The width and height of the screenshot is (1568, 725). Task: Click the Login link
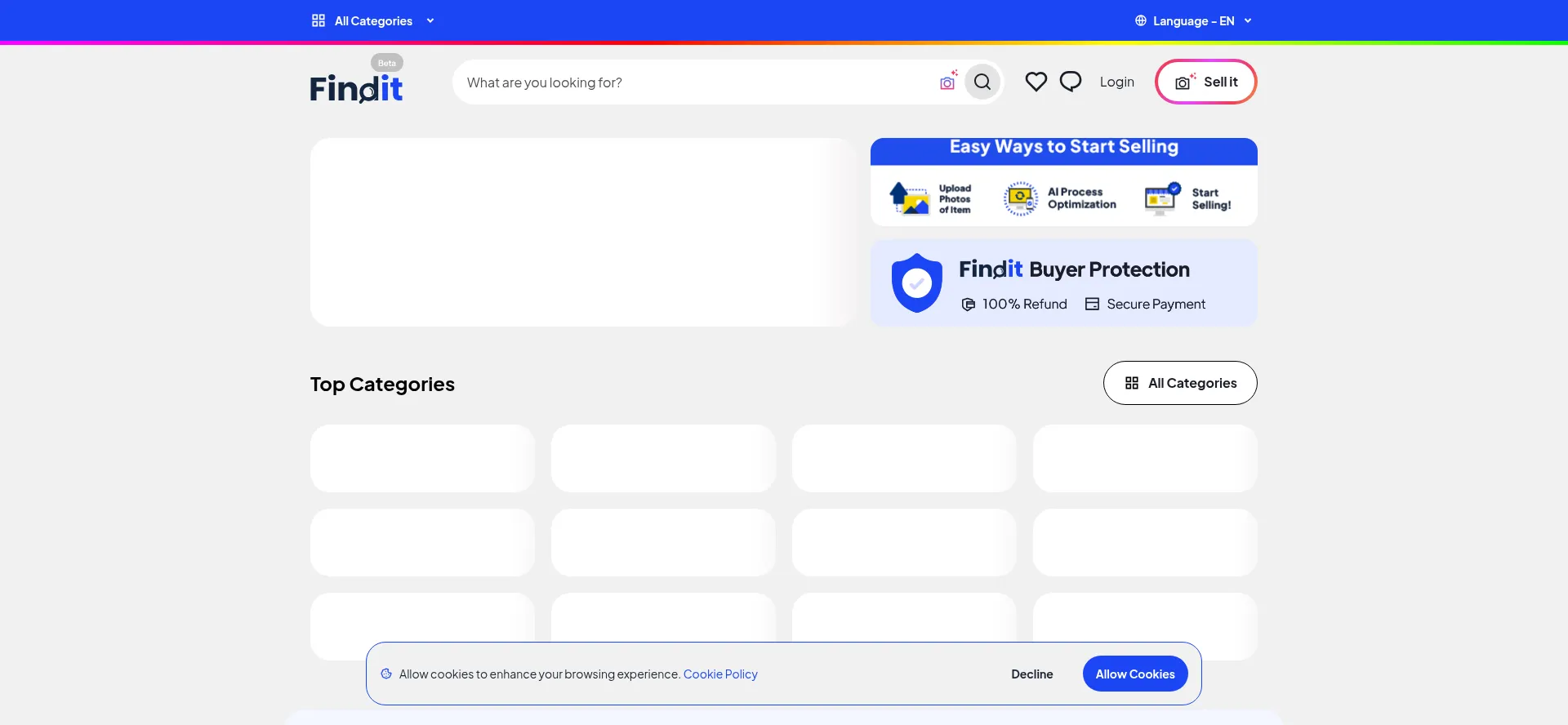coord(1117,82)
